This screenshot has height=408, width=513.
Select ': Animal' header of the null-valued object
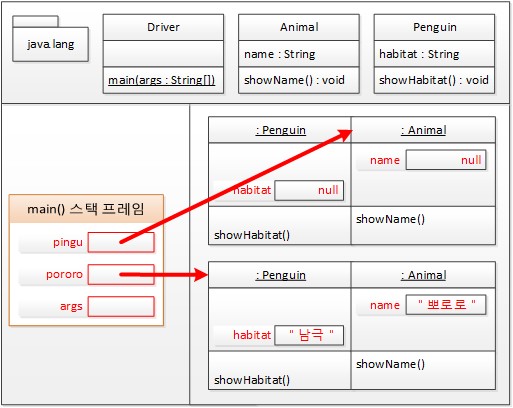click(x=423, y=130)
